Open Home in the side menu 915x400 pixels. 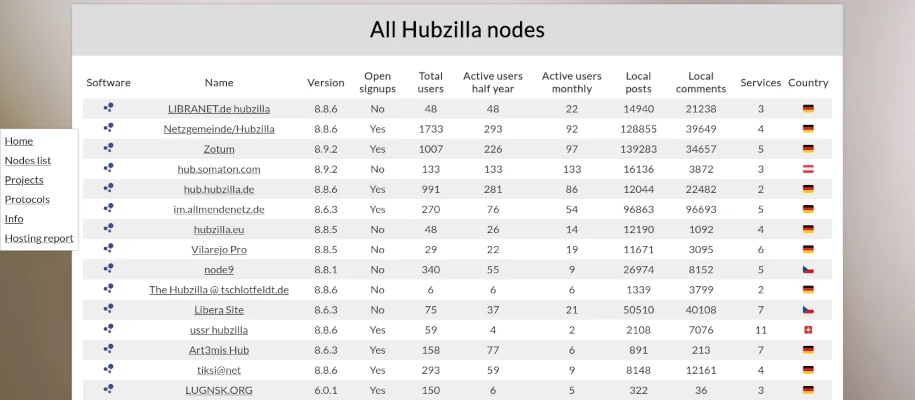[19, 141]
